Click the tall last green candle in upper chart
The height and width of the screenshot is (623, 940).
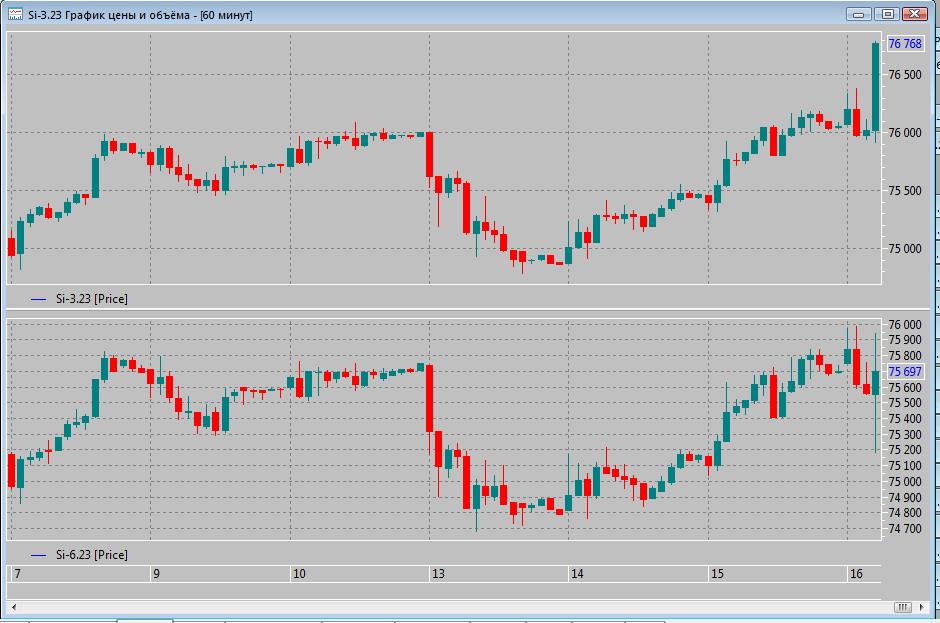click(x=876, y=87)
